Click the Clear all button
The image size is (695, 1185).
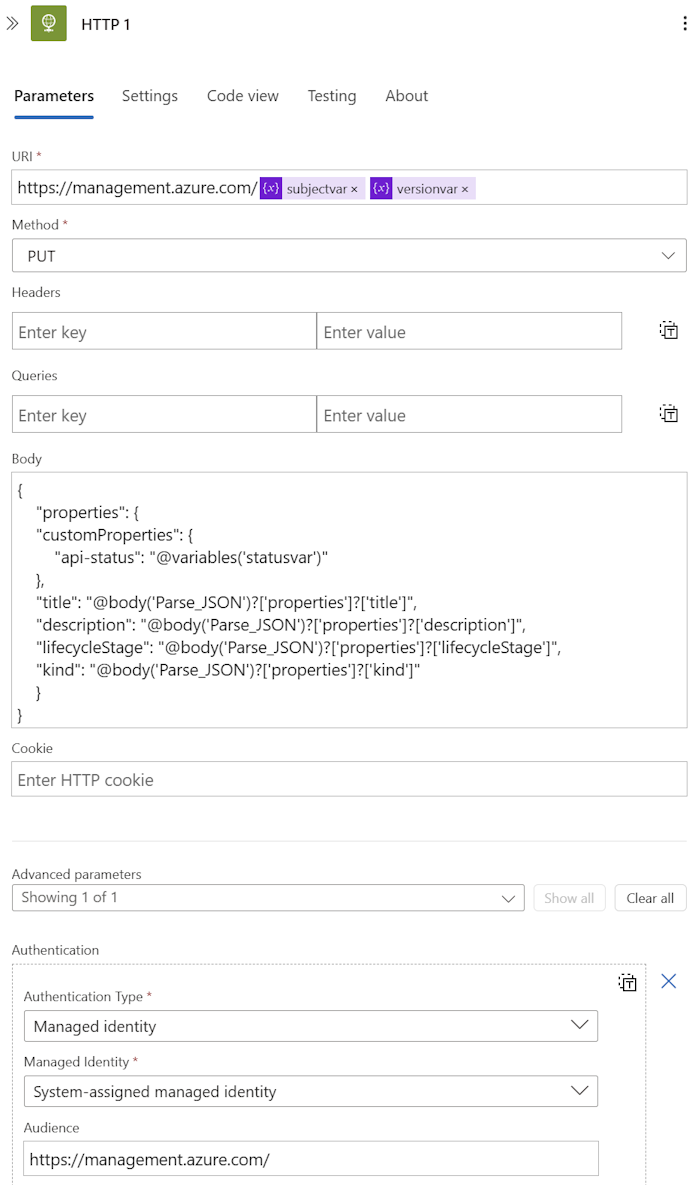(x=650, y=898)
